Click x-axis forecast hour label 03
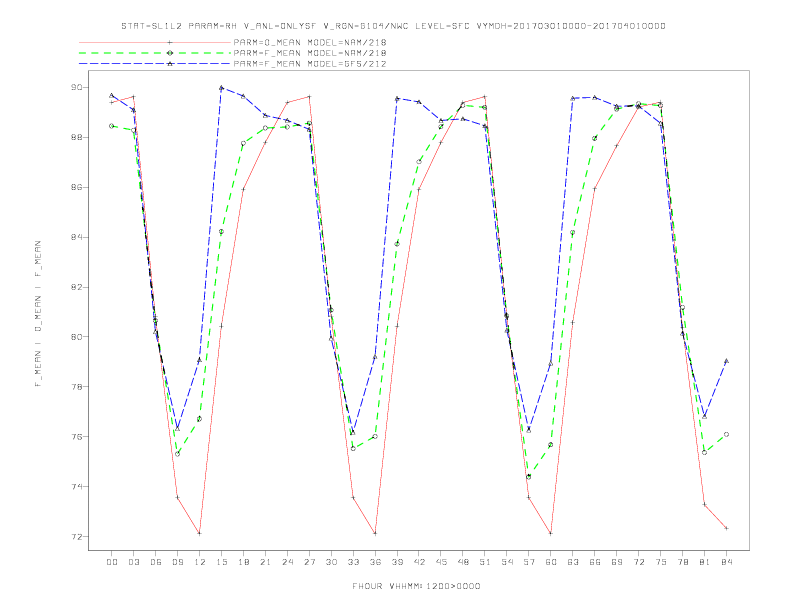 [x=134, y=562]
